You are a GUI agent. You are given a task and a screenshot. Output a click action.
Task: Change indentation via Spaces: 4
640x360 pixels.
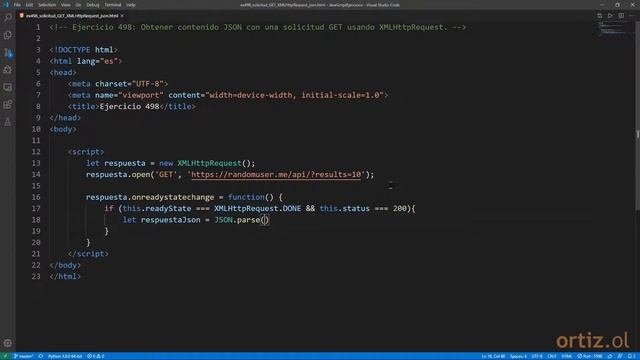[518, 356]
